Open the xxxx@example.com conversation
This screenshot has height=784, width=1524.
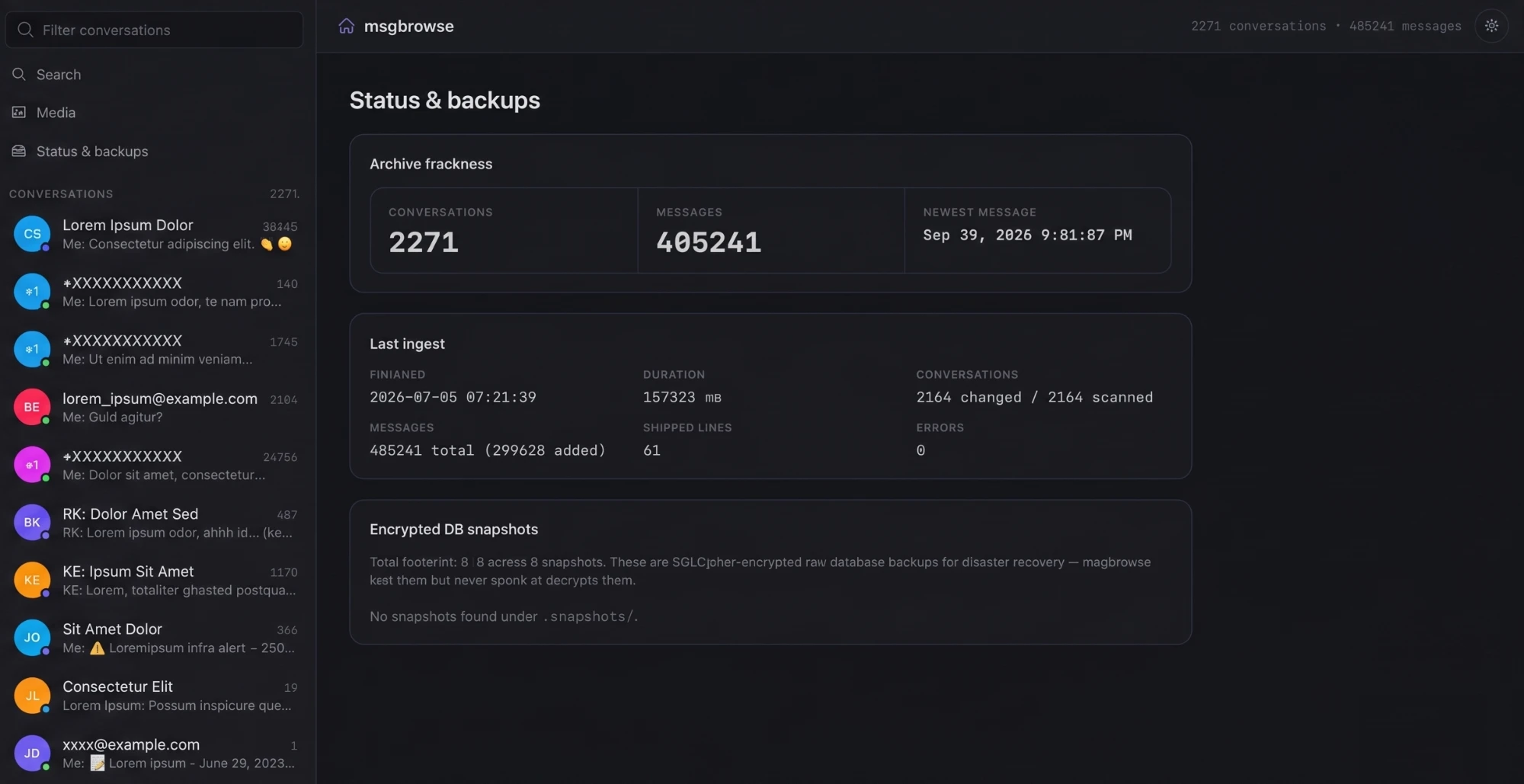pyautogui.click(x=157, y=754)
